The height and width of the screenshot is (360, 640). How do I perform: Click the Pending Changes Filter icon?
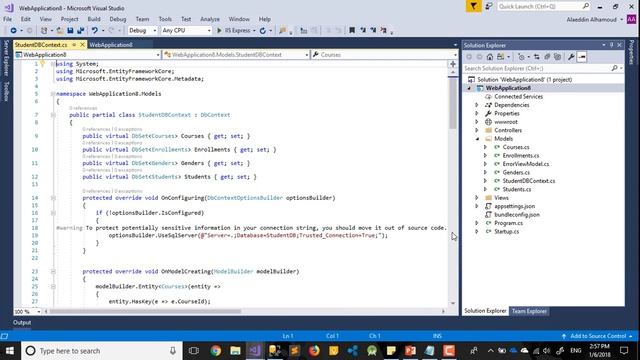pos(521,57)
